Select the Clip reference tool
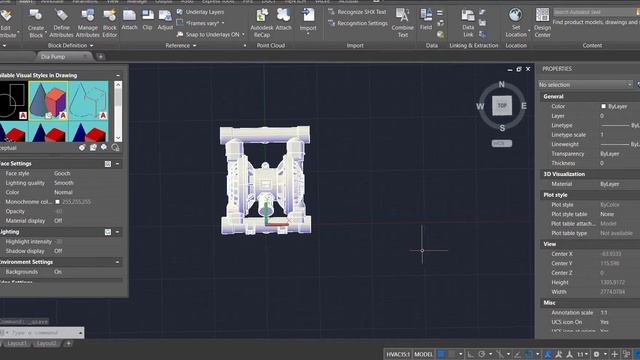640x360 pixels. tap(147, 20)
